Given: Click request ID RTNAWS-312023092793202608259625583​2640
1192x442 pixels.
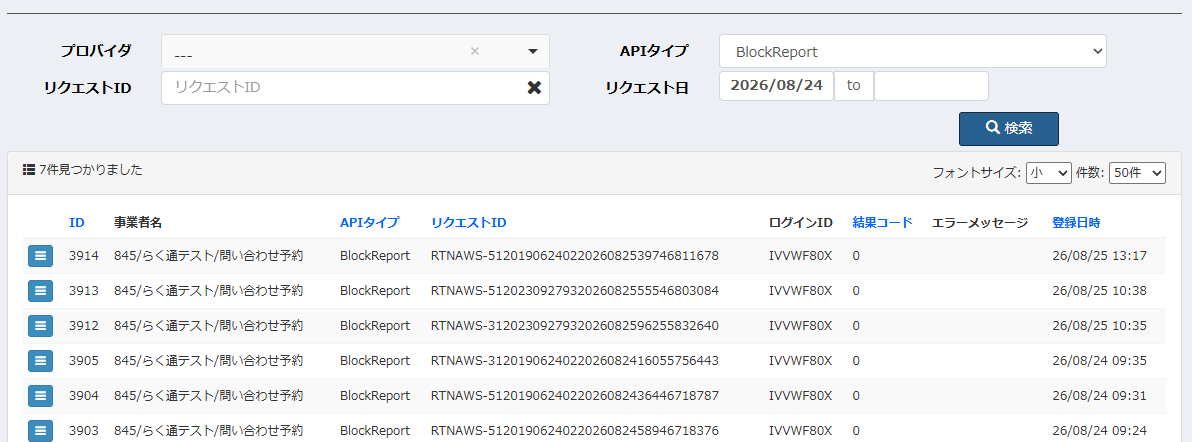Looking at the screenshot, I should point(575,326).
